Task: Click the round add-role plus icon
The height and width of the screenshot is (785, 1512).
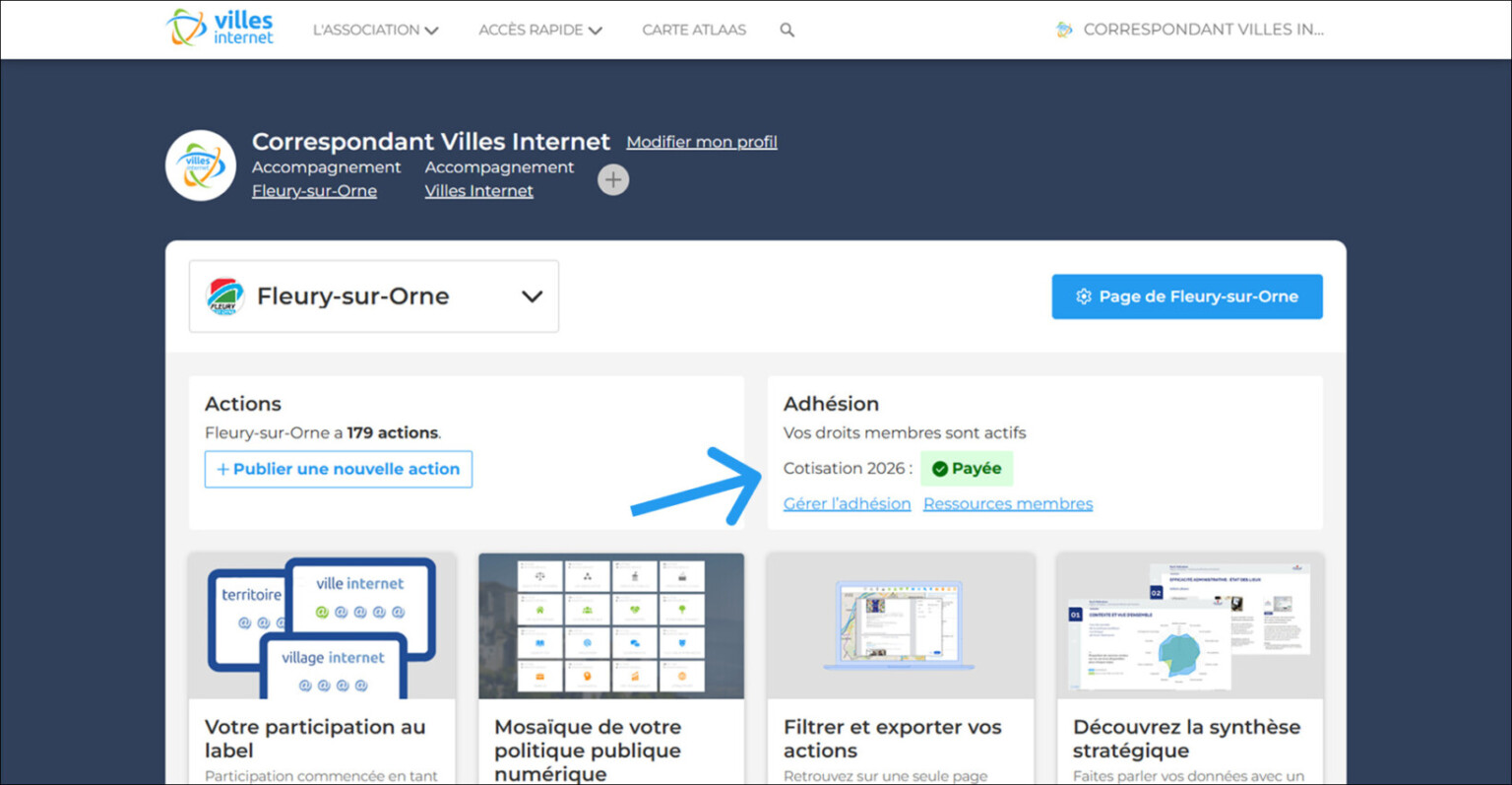Action: [x=613, y=179]
